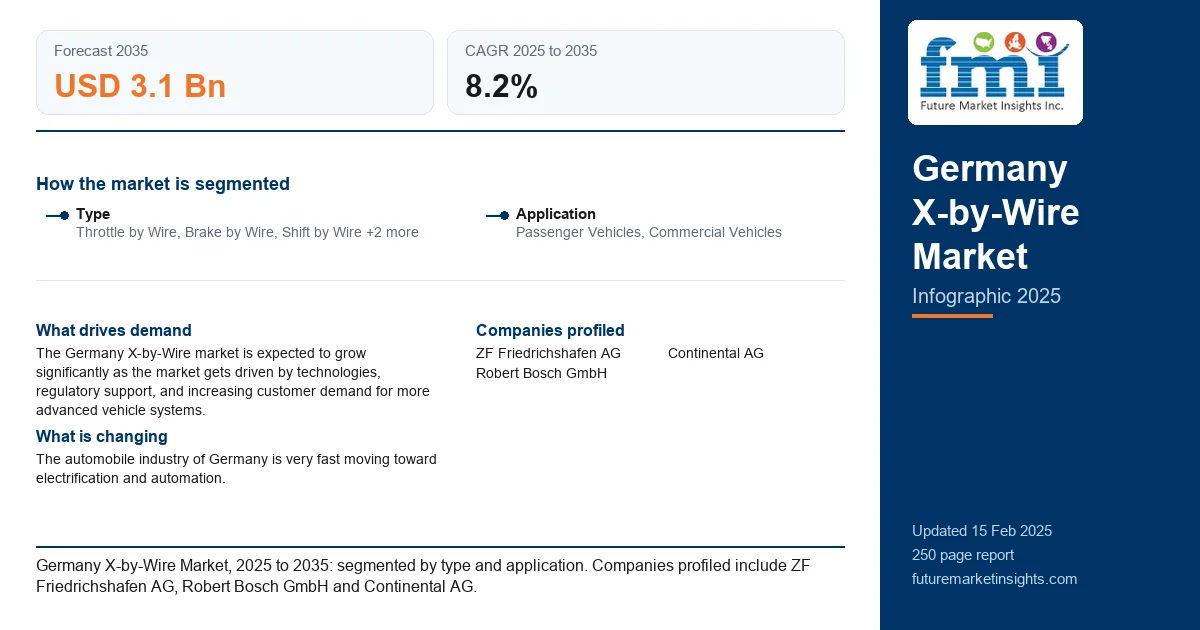1200x630 pixels.
Task: Select 'Passenger Vehicles, Commercial Vehicles' text
Action: 649,232
